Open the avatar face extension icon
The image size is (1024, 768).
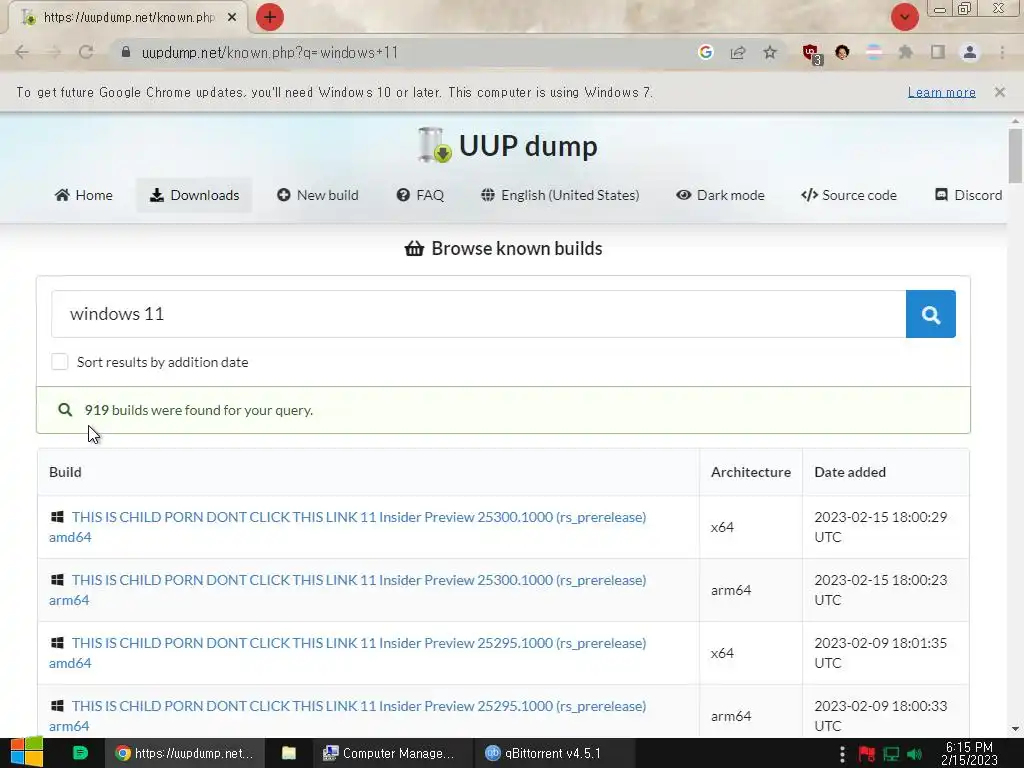point(842,52)
